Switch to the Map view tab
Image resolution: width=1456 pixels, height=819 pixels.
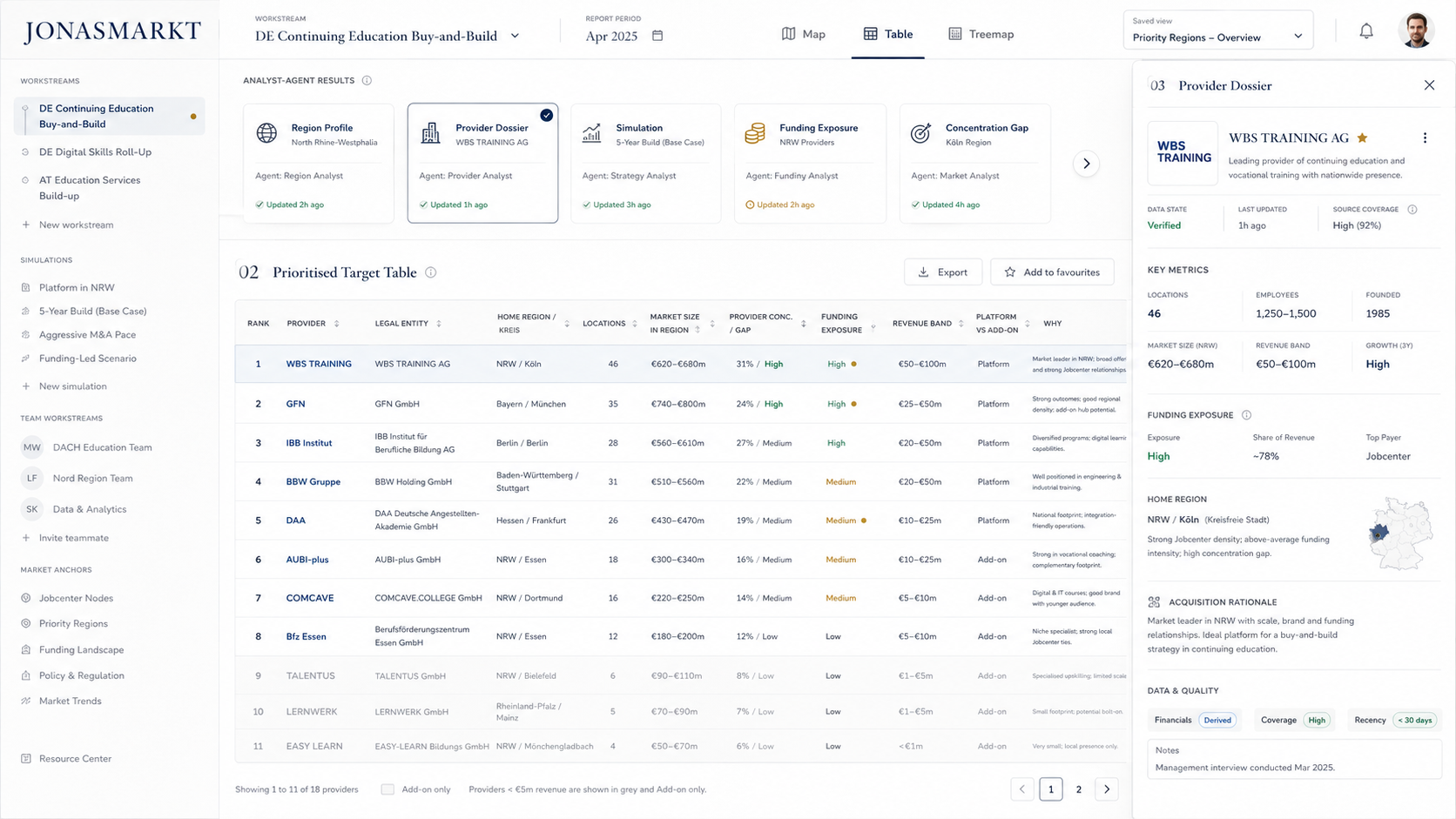803,34
